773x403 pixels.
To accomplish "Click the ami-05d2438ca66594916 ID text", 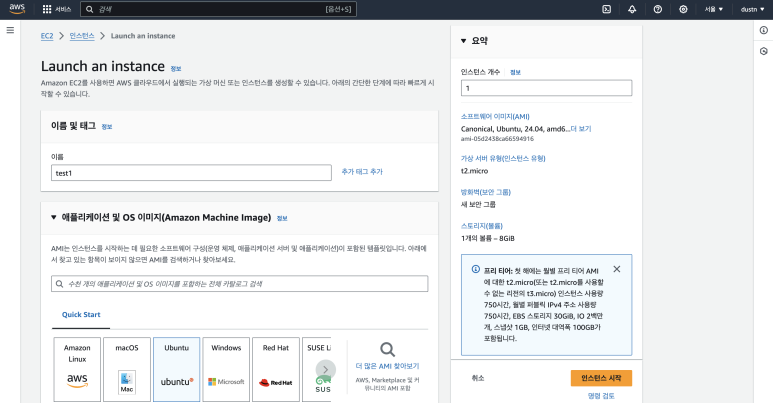I will [x=497, y=139].
